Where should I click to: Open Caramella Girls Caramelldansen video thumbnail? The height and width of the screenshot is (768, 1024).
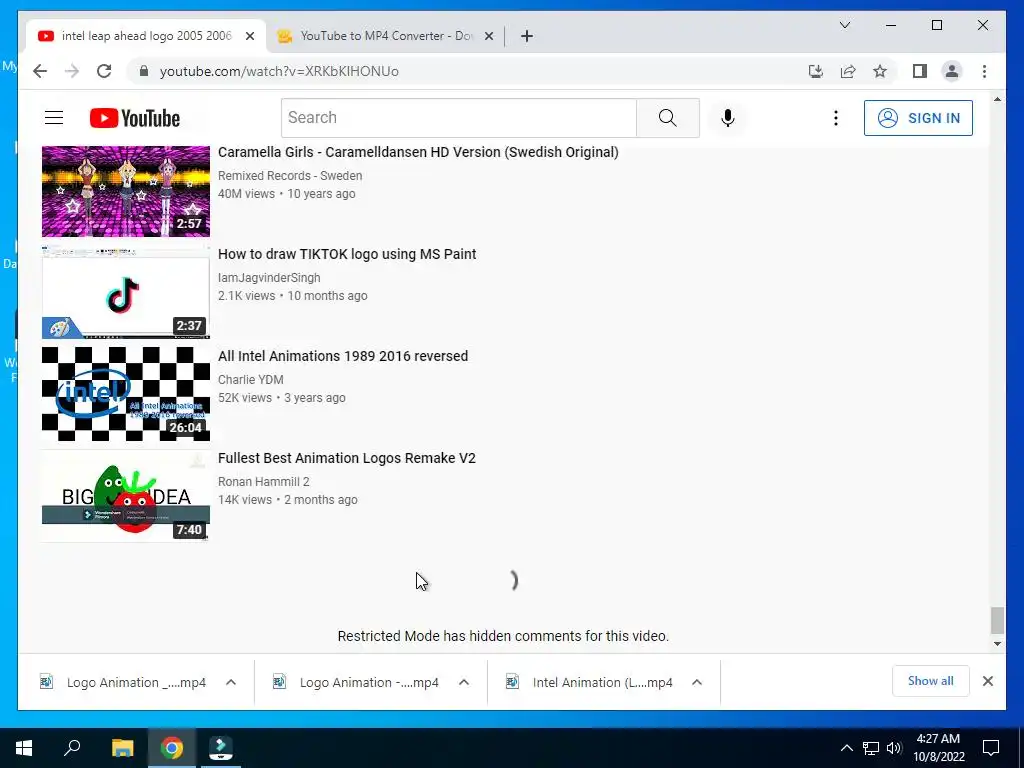(x=125, y=191)
